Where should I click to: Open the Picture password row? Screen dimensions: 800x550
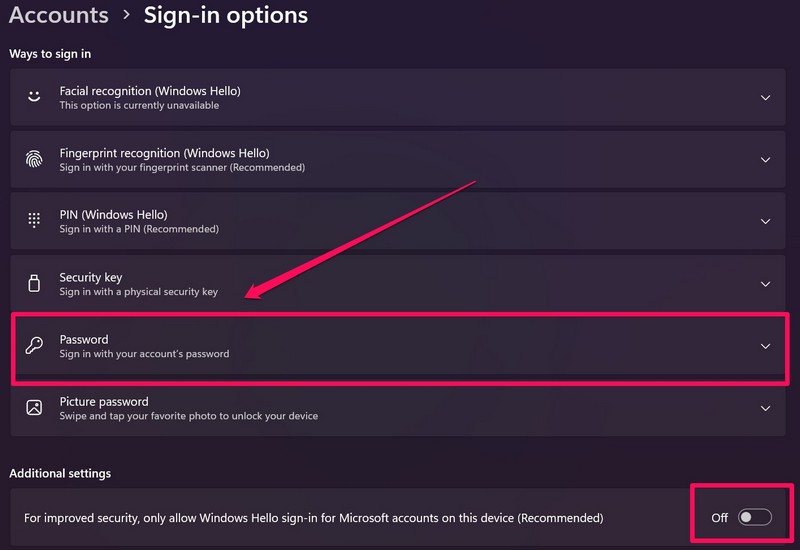click(x=400, y=408)
